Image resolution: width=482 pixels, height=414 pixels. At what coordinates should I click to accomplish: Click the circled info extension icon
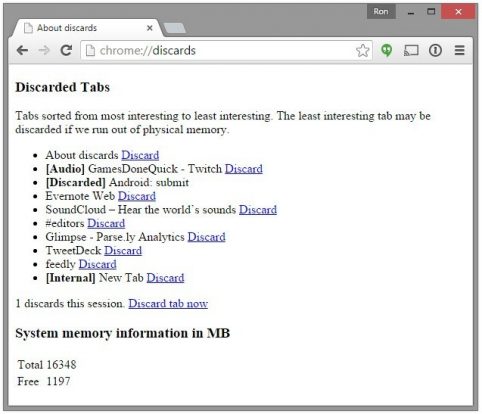435,50
